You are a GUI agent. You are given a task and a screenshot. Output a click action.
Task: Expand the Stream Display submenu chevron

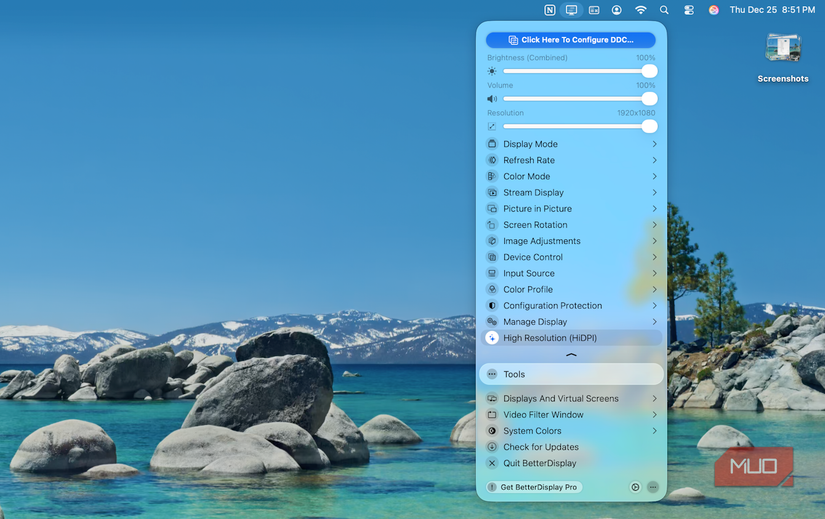click(x=655, y=193)
